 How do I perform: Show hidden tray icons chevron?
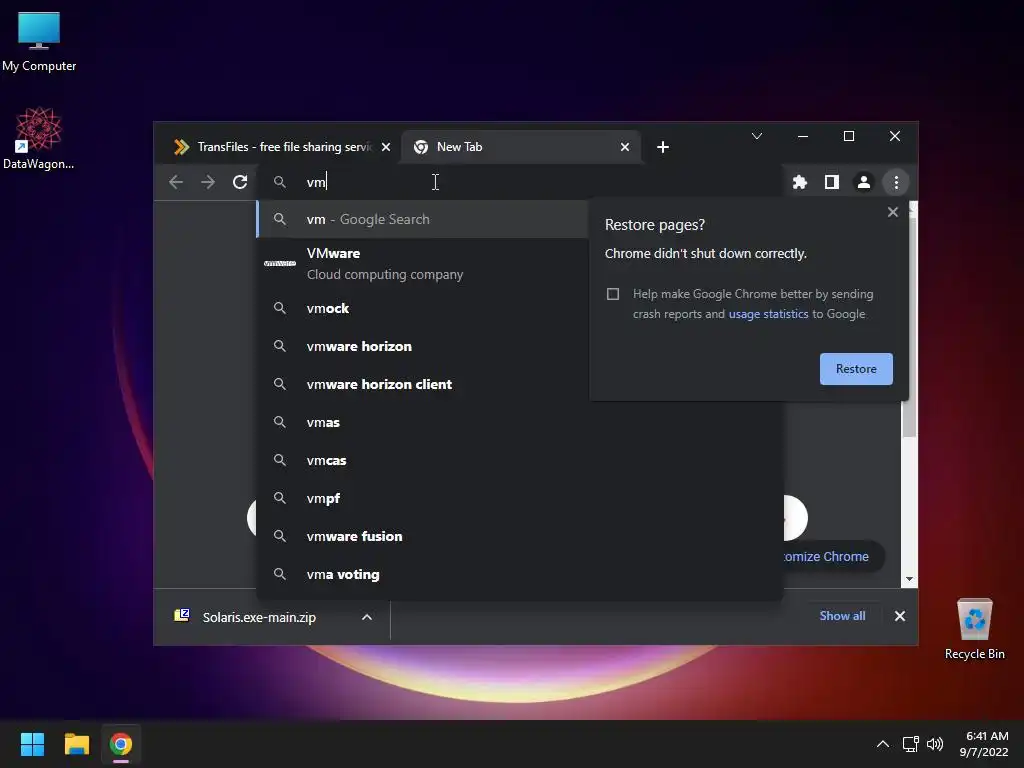[x=882, y=744]
